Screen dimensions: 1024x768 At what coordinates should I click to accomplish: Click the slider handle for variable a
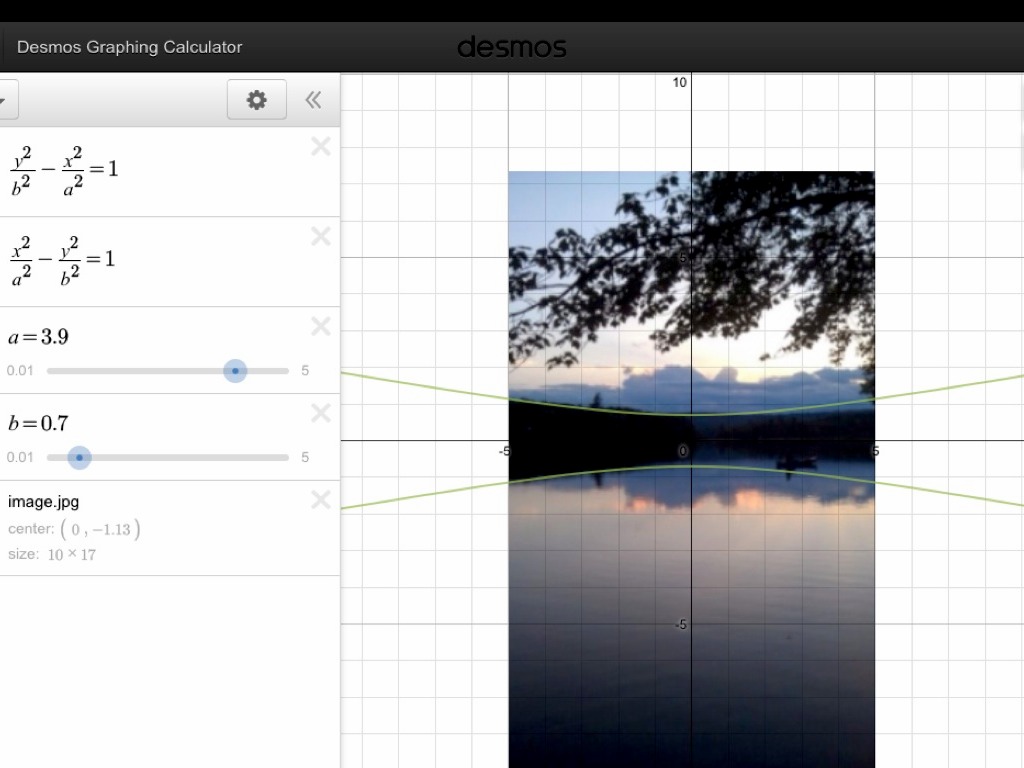tap(235, 371)
